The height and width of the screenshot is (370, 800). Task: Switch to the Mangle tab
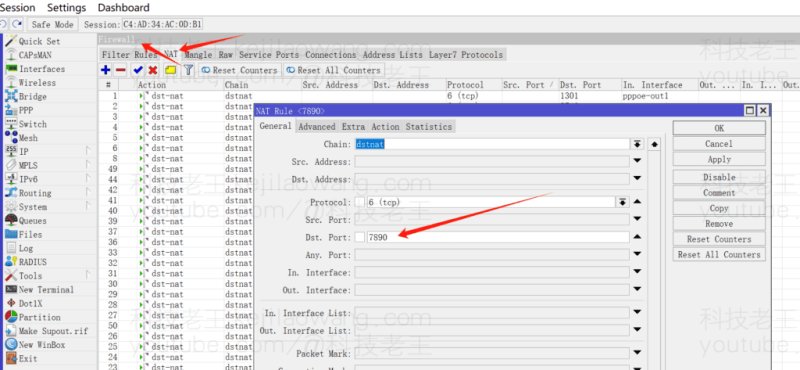198,55
